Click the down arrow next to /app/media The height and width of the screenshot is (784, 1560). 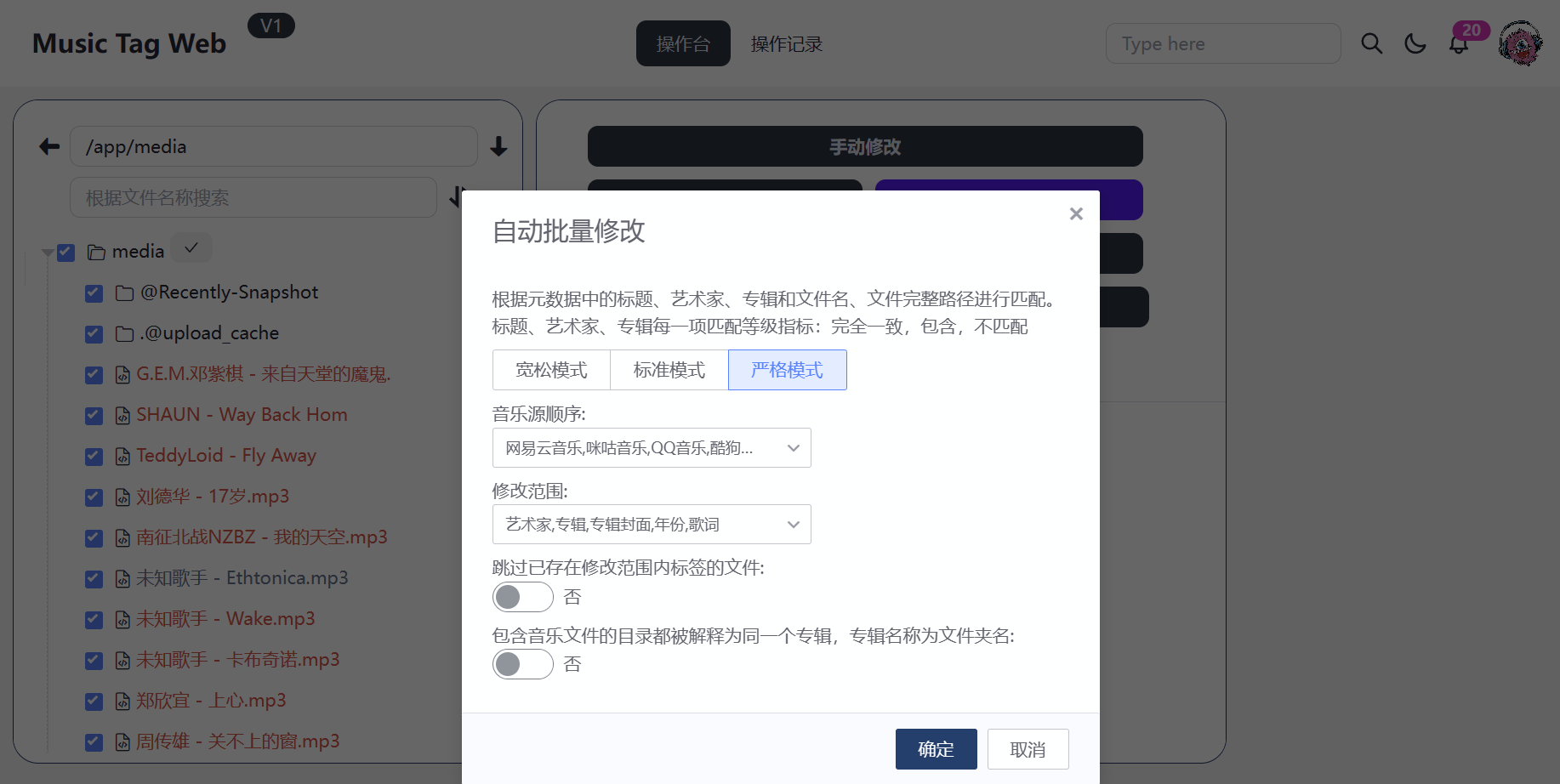498,146
